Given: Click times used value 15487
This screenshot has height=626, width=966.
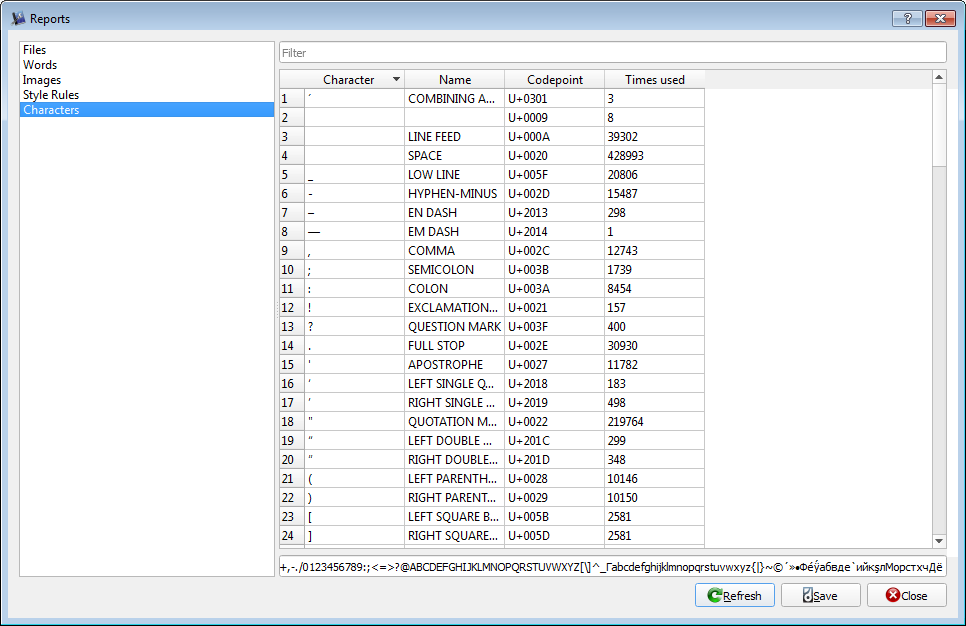Looking at the screenshot, I should pos(654,193).
